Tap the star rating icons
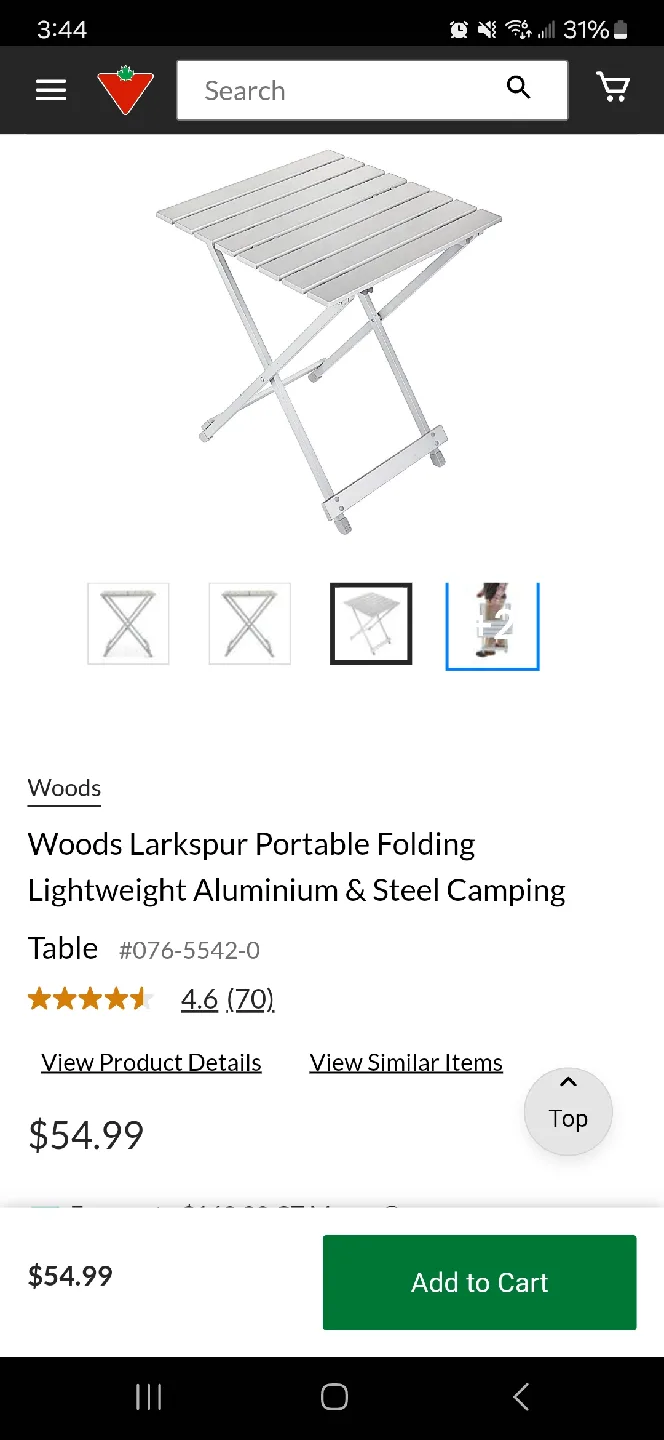Viewport: 664px width, 1440px height. tap(90, 998)
